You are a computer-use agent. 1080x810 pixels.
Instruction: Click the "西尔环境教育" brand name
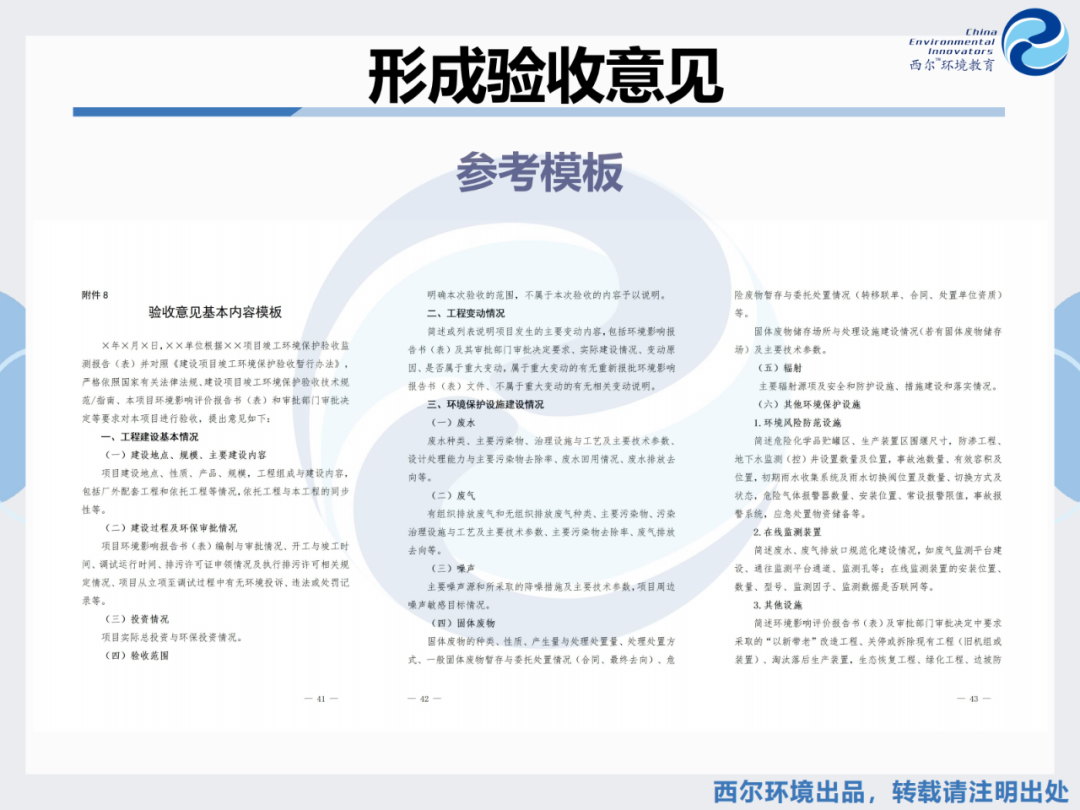[x=953, y=65]
